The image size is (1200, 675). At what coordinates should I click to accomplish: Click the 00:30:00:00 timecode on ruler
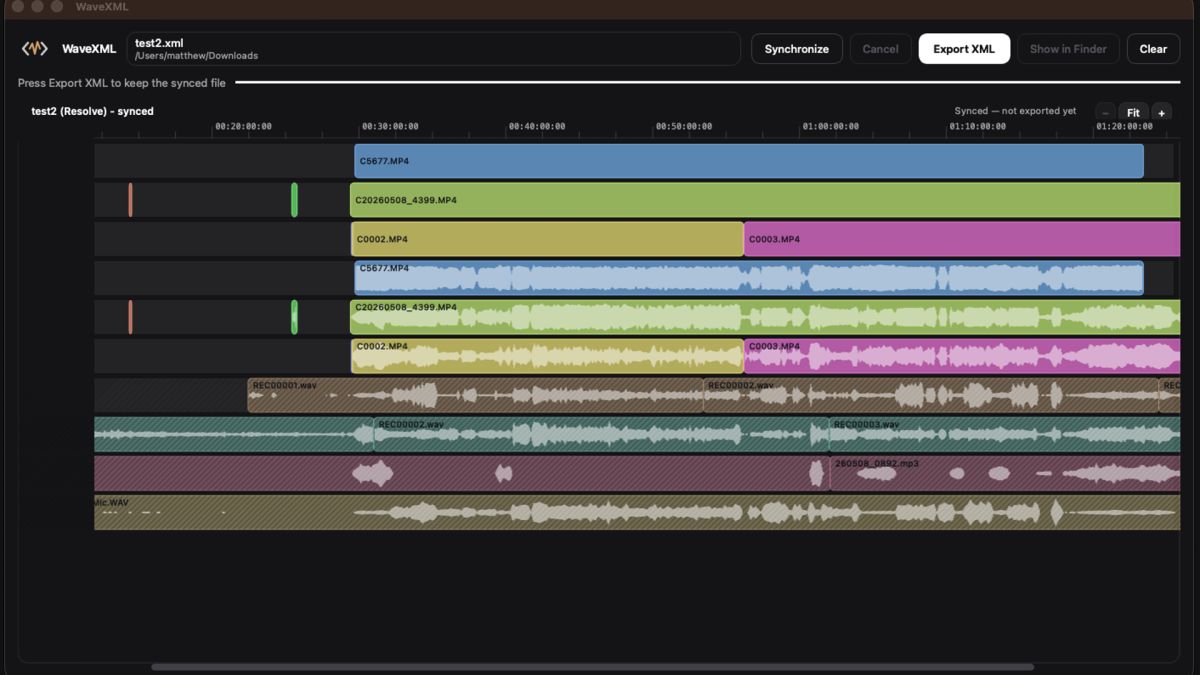coord(390,127)
